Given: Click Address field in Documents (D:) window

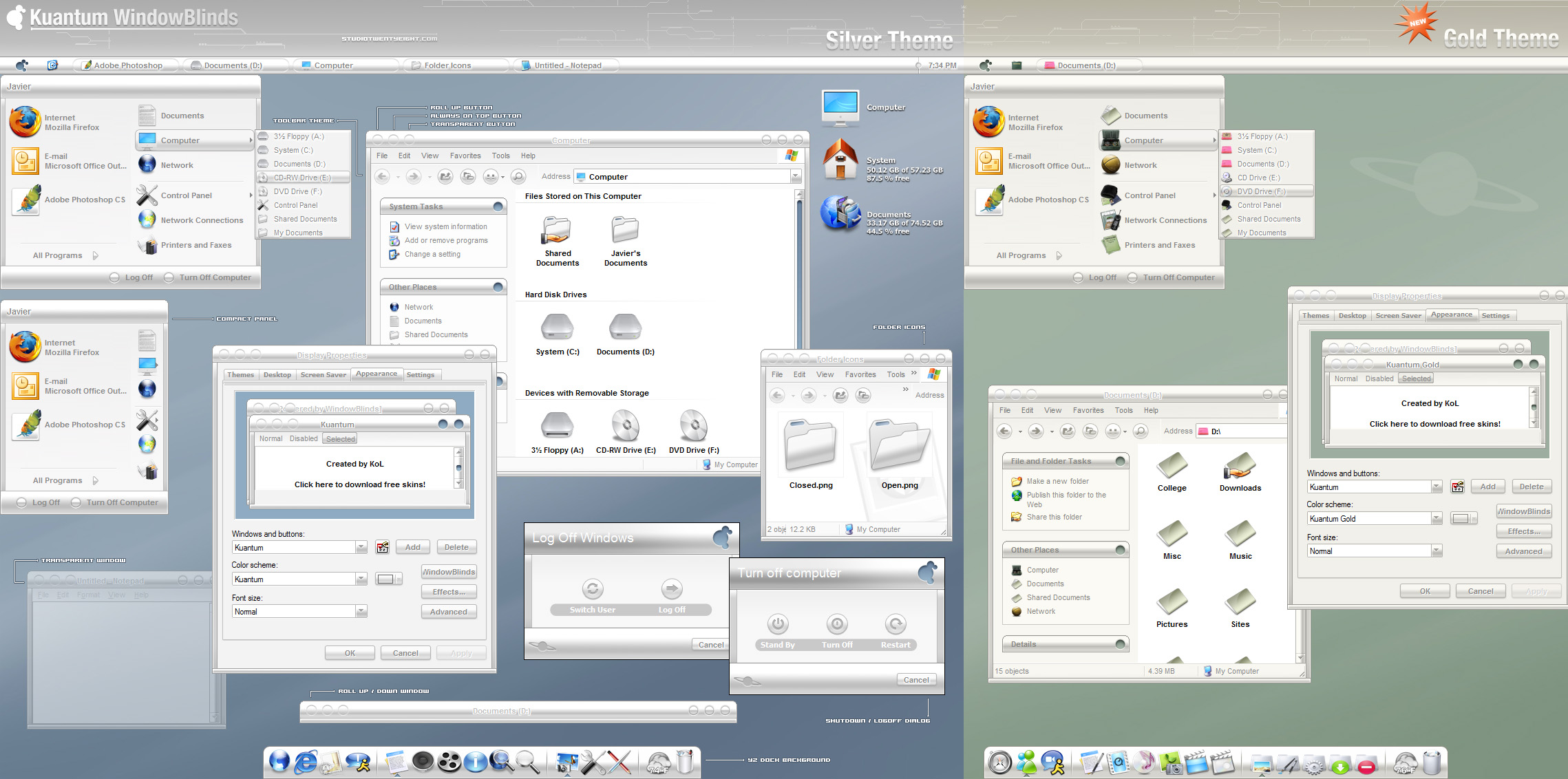Looking at the screenshot, I should point(1240,431).
